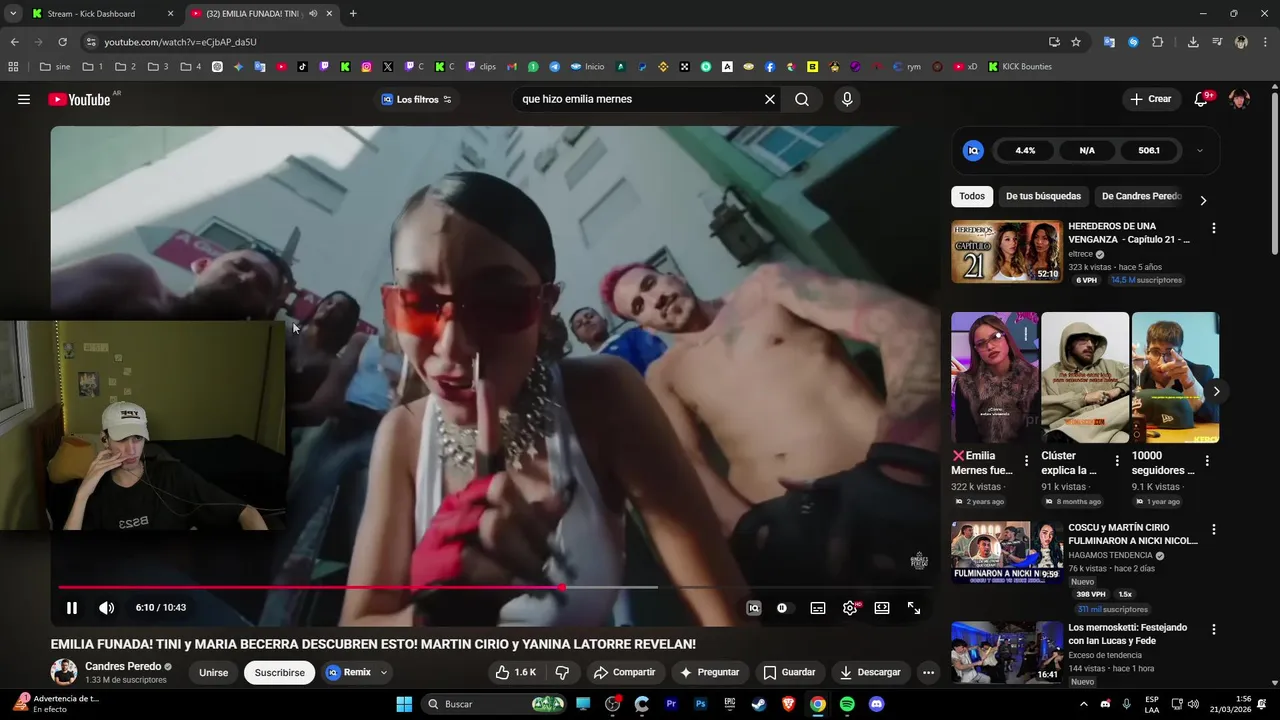Screen dimensions: 1280x720
Task: Open the 'Los mernosketti' video thumbnail
Action: tap(1007, 653)
